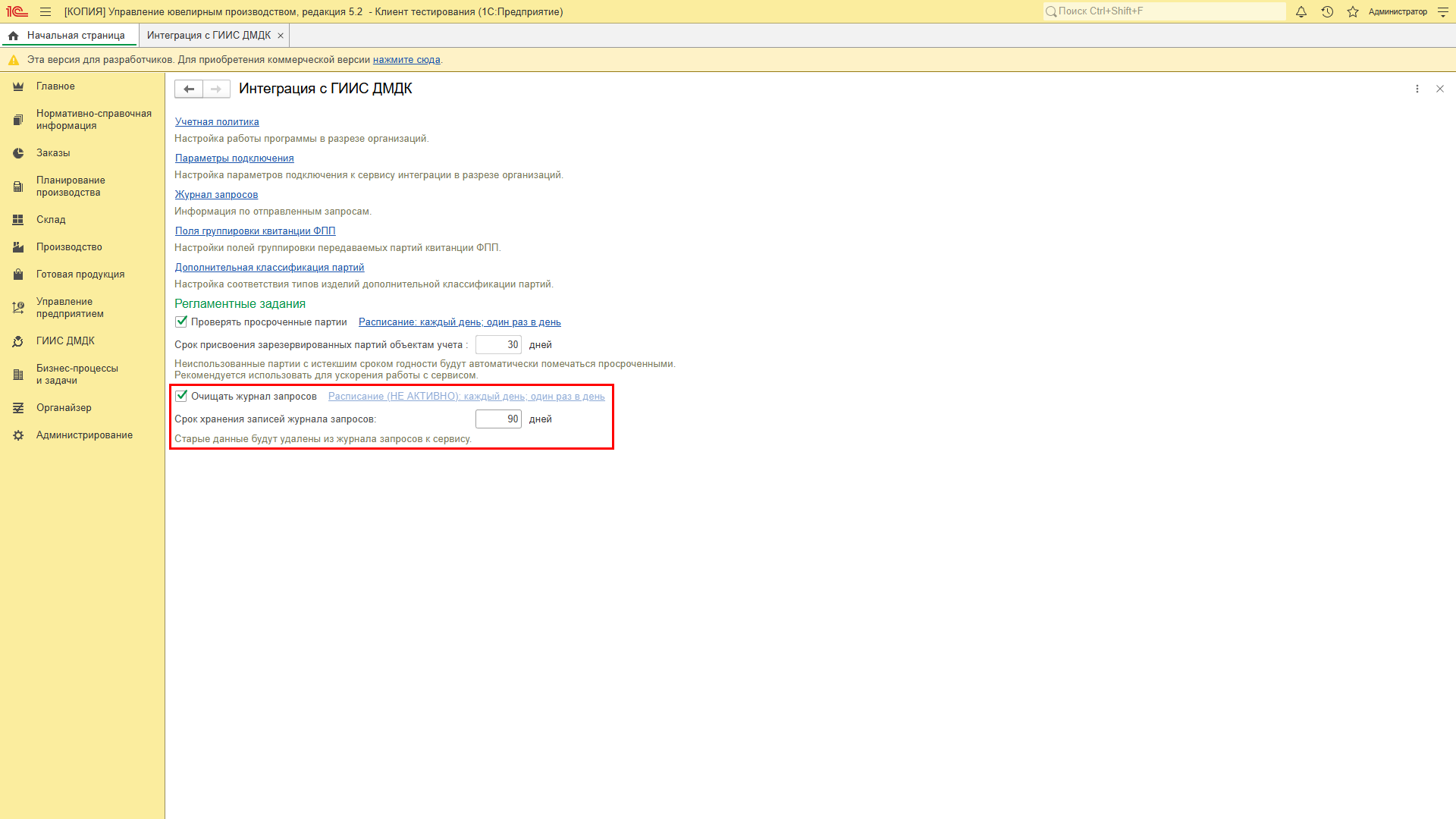Click the Администрирование gear icon
This screenshot has height=819, width=1456.
pyautogui.click(x=18, y=435)
